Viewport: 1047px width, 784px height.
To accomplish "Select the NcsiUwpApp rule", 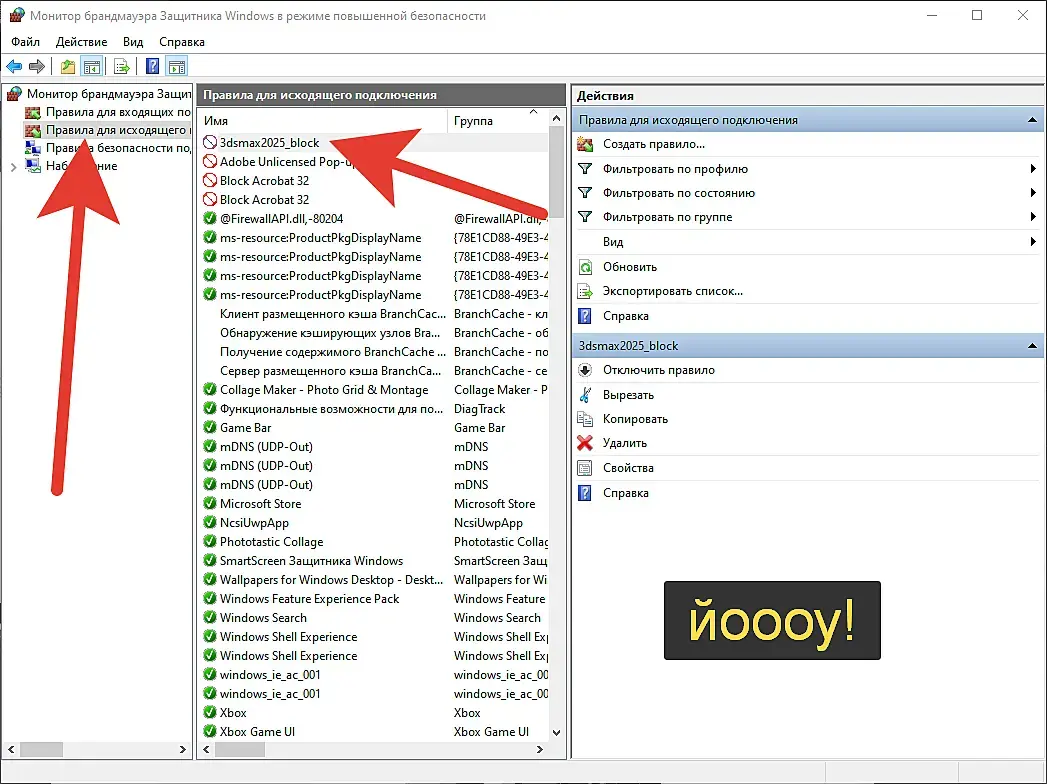I will (254, 523).
